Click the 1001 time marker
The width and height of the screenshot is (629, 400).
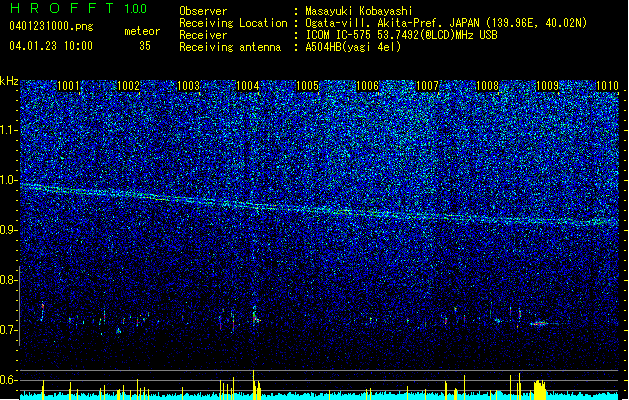click(x=69, y=86)
